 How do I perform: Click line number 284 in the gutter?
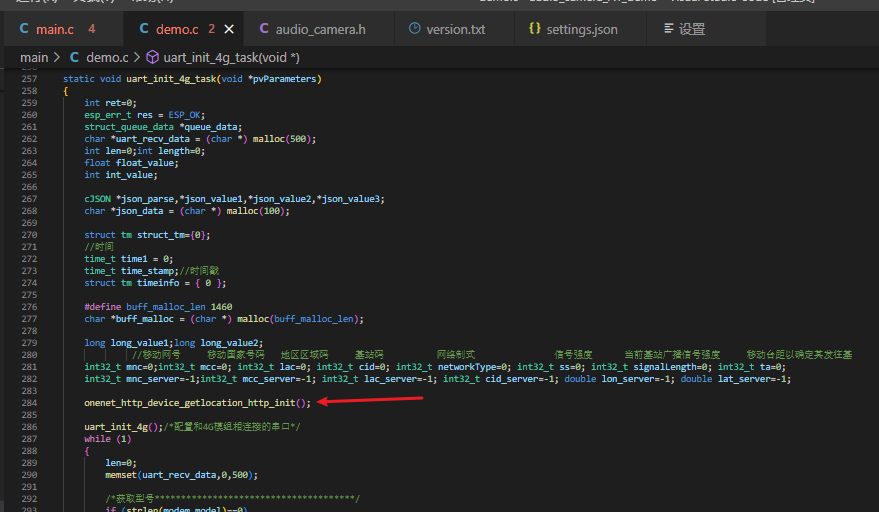click(x=29, y=403)
